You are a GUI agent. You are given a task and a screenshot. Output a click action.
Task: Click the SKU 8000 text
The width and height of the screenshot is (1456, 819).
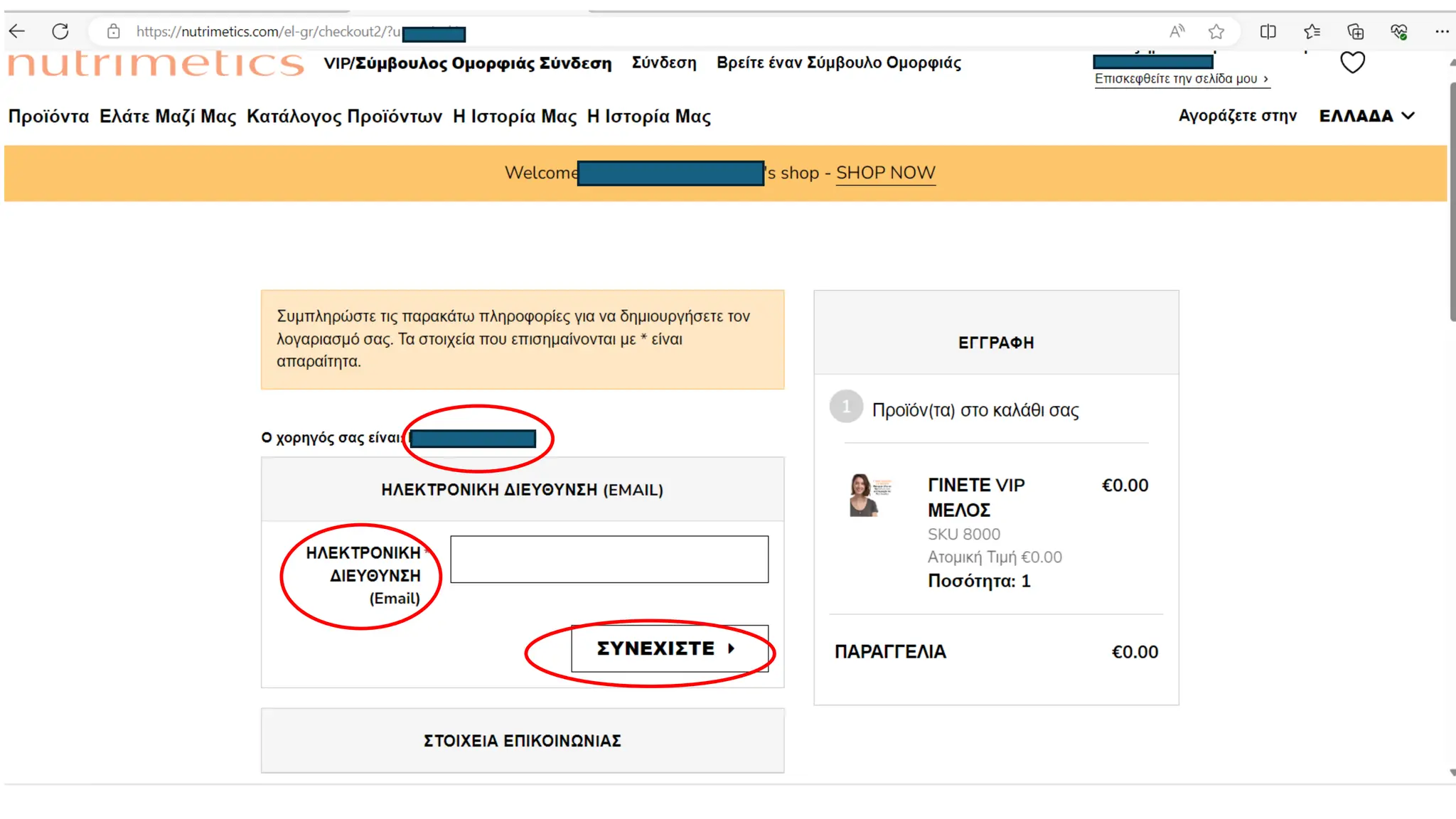(x=963, y=535)
